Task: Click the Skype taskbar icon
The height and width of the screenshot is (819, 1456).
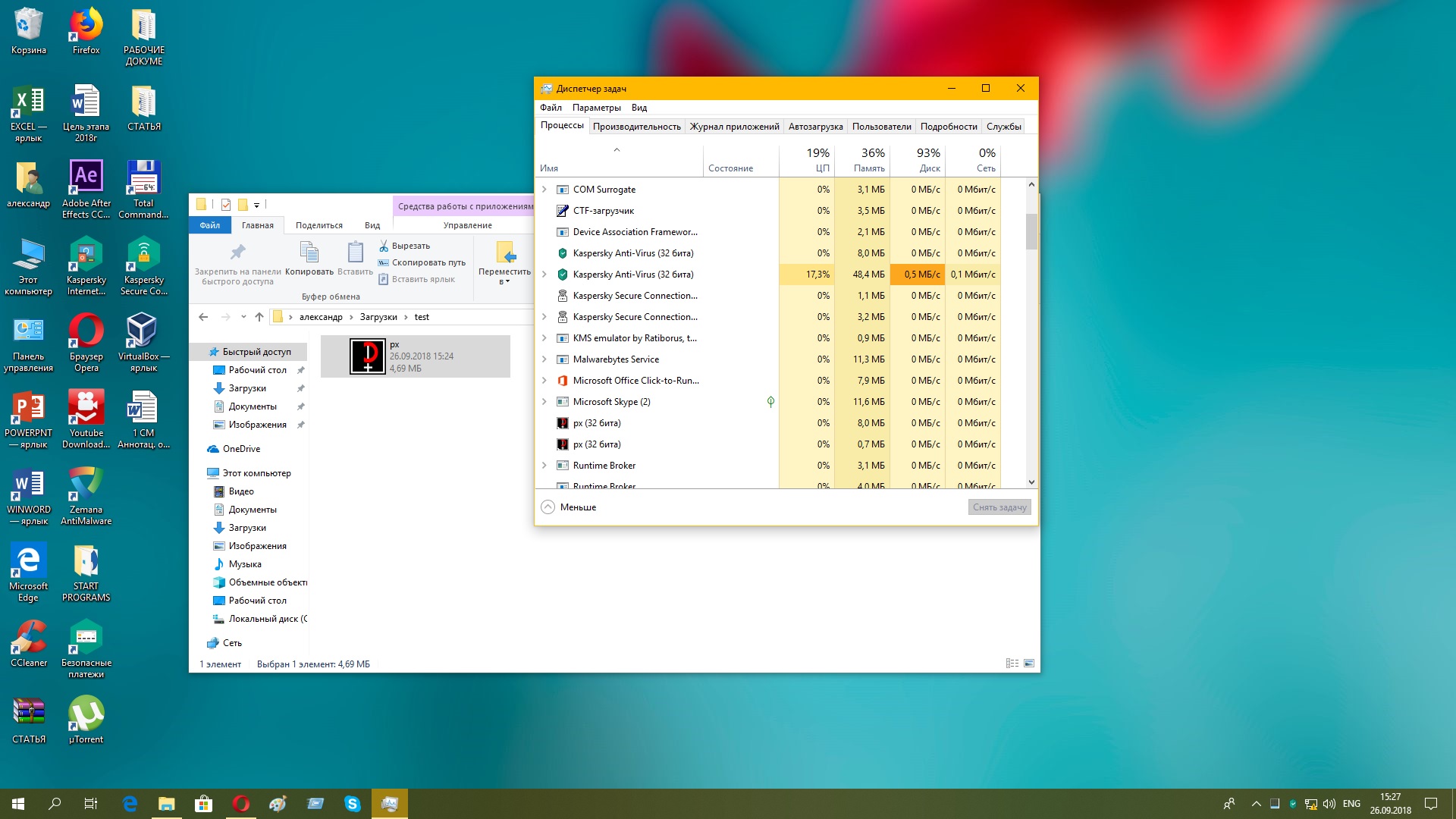Action: coord(353,804)
